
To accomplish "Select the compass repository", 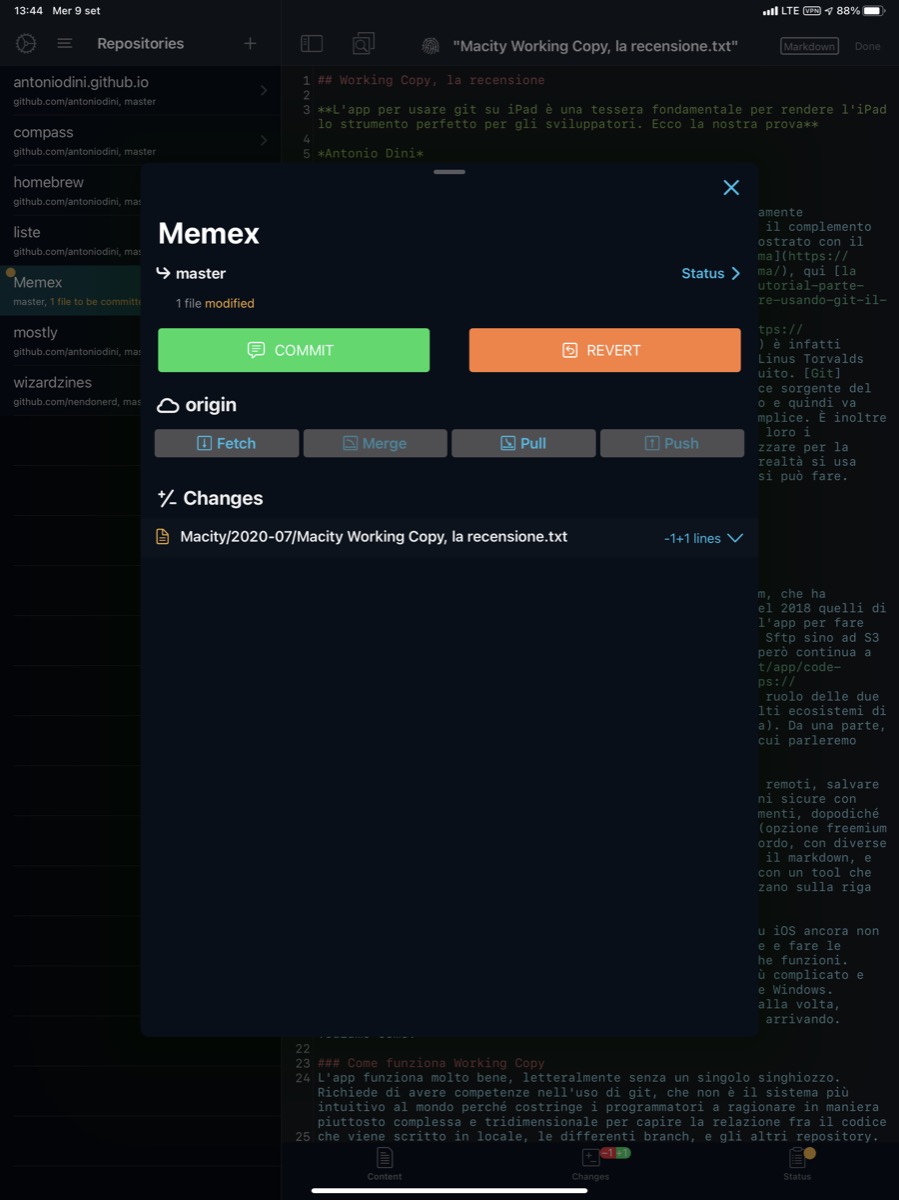I will click(x=140, y=140).
